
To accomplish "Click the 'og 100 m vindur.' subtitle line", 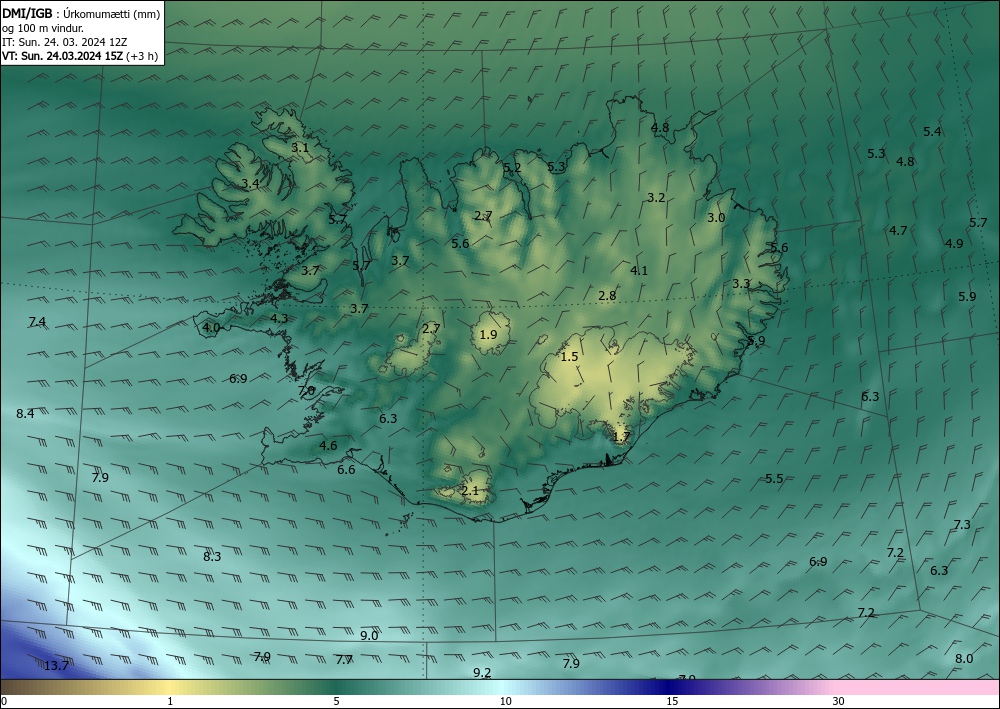I will tap(43, 28).
